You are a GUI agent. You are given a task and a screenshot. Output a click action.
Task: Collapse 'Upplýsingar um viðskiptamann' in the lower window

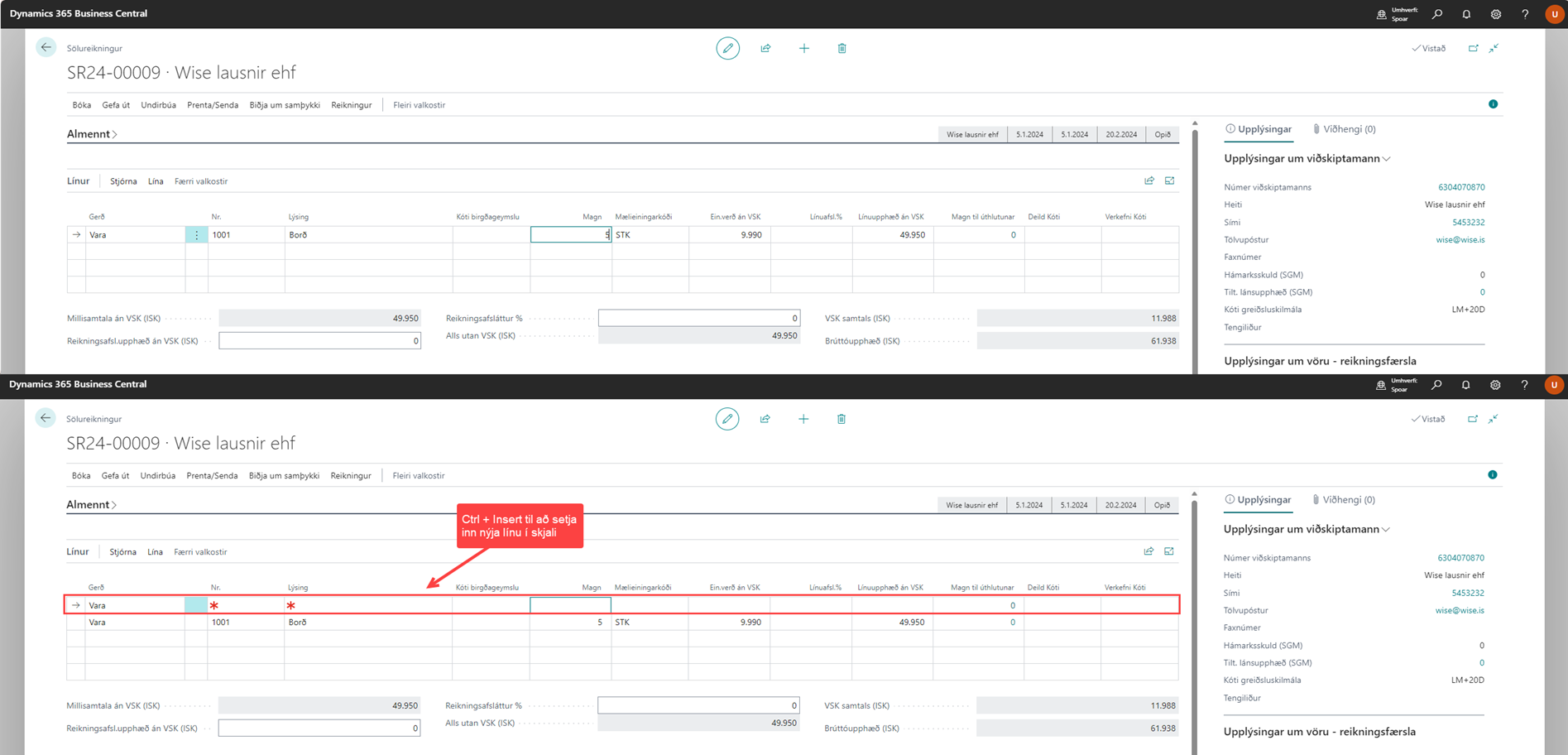tap(1306, 529)
